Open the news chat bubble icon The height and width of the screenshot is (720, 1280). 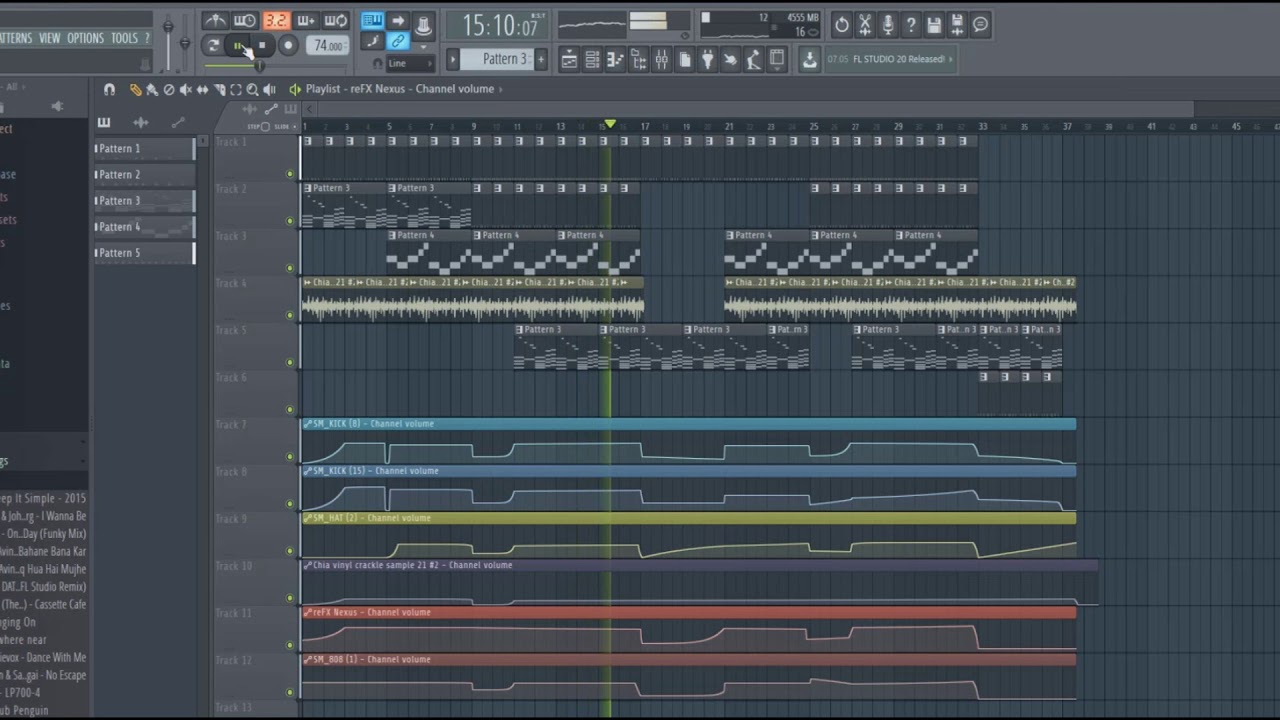pyautogui.click(x=980, y=25)
